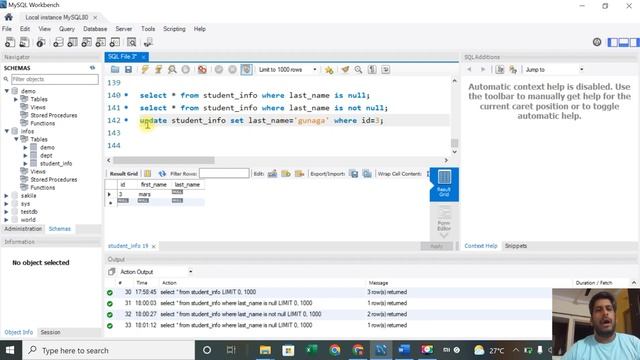Execute statement under cursor icon
This screenshot has width=640, height=360.
click(158, 70)
